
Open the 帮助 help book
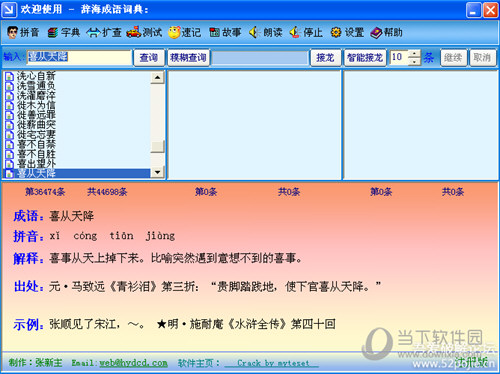[386, 32]
